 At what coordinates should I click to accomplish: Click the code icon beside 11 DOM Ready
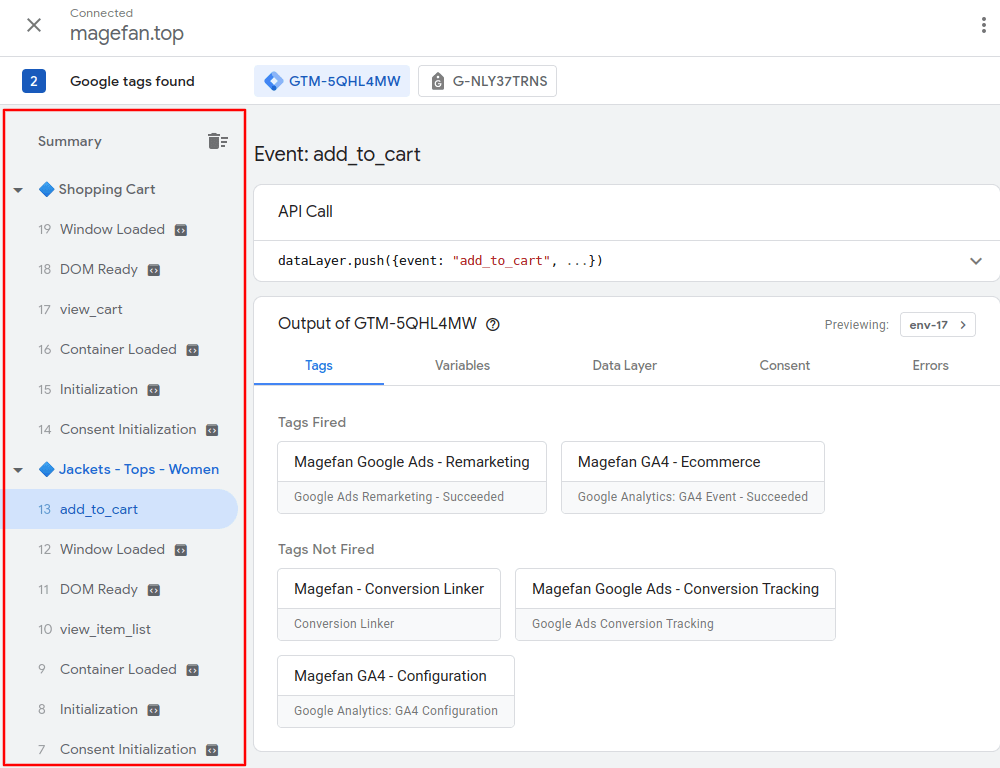click(x=154, y=590)
